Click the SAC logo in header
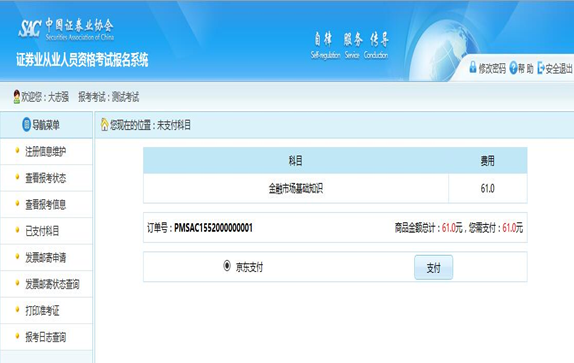Image resolution: width=574 pixels, height=363 pixels. [29, 29]
